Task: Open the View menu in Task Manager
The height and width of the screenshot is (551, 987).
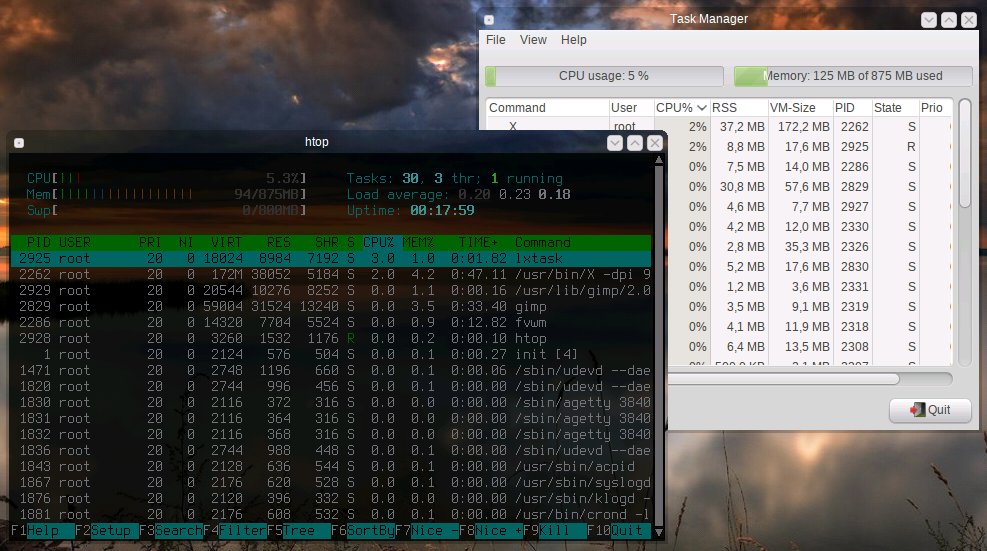Action: 533,40
